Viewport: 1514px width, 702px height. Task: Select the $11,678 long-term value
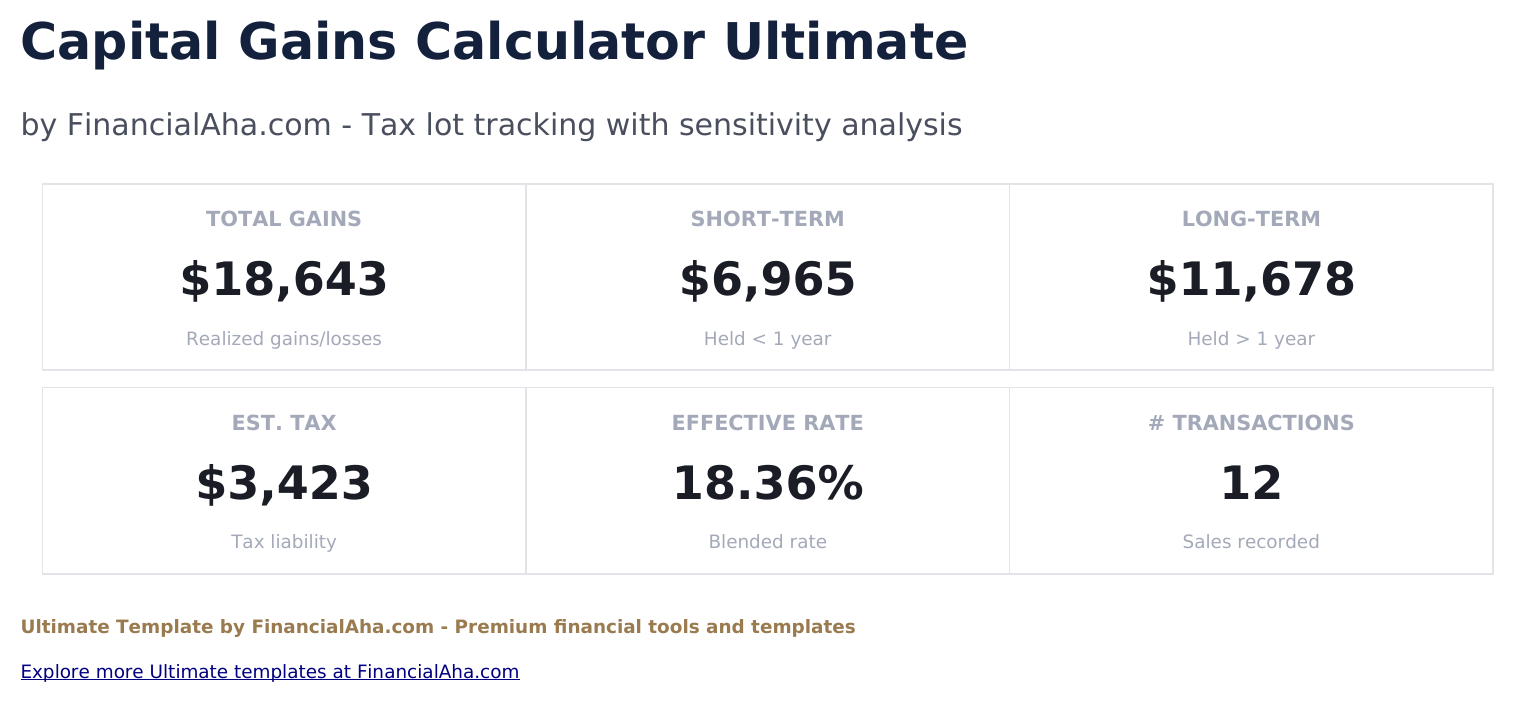click(1251, 280)
